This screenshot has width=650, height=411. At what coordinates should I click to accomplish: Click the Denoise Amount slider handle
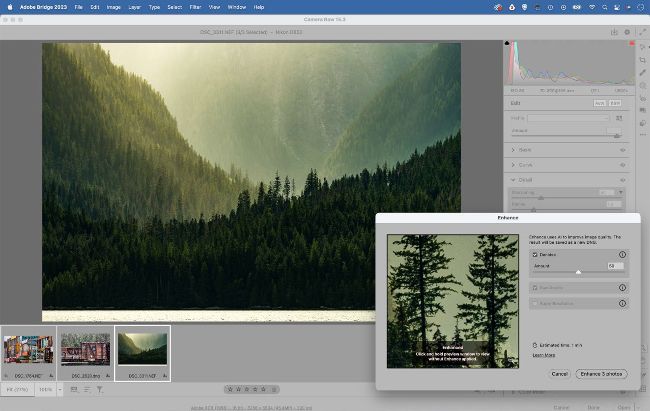577,271
